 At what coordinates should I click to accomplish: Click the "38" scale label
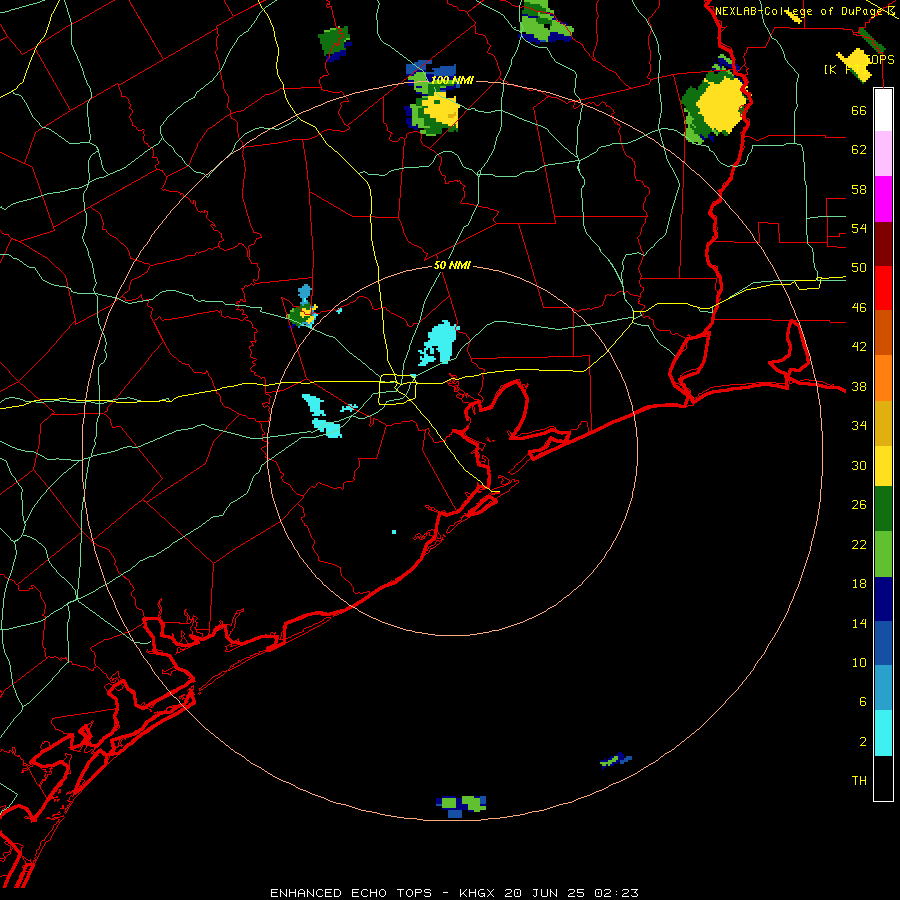click(x=859, y=386)
